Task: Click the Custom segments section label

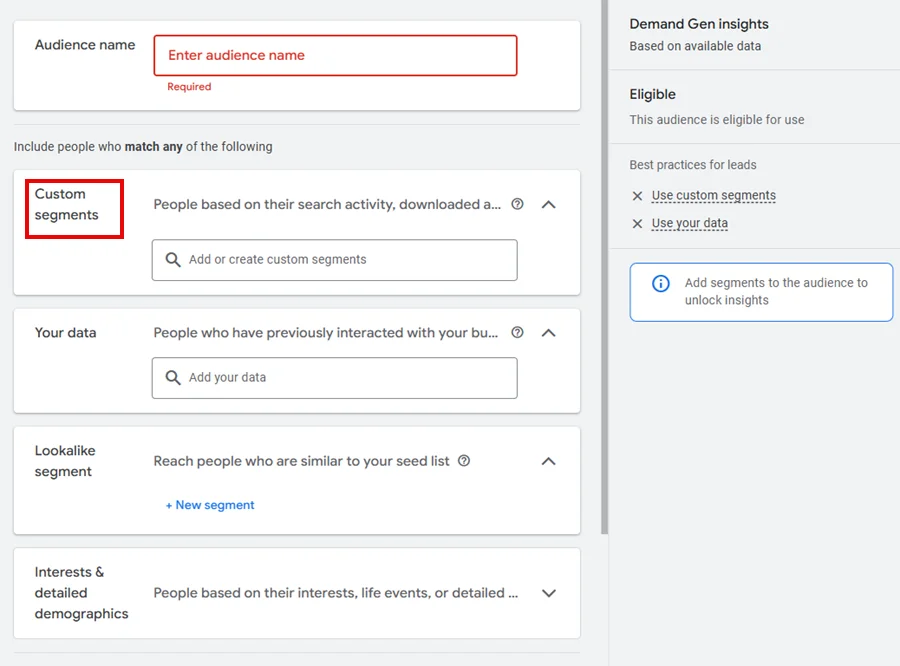Action: pyautogui.click(x=67, y=204)
